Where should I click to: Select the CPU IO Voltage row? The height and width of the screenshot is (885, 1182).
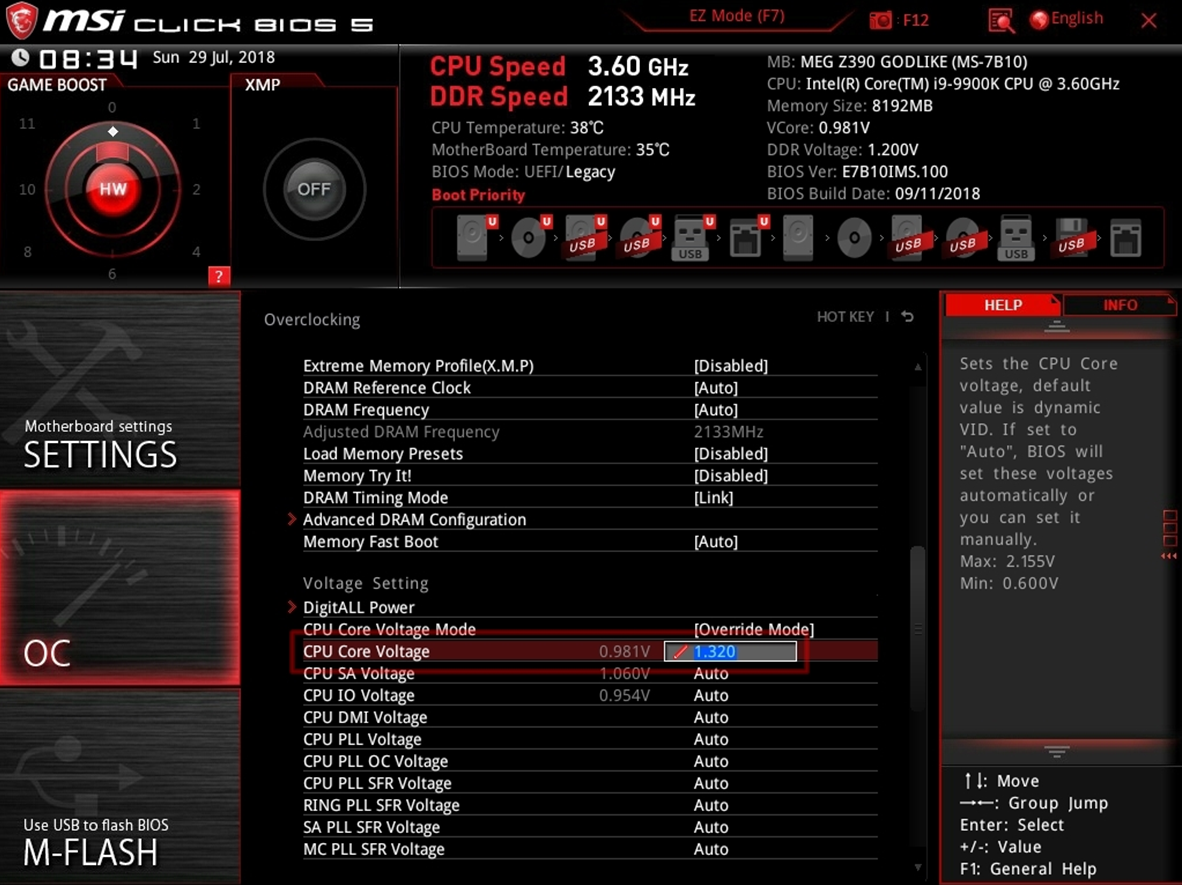(590, 695)
